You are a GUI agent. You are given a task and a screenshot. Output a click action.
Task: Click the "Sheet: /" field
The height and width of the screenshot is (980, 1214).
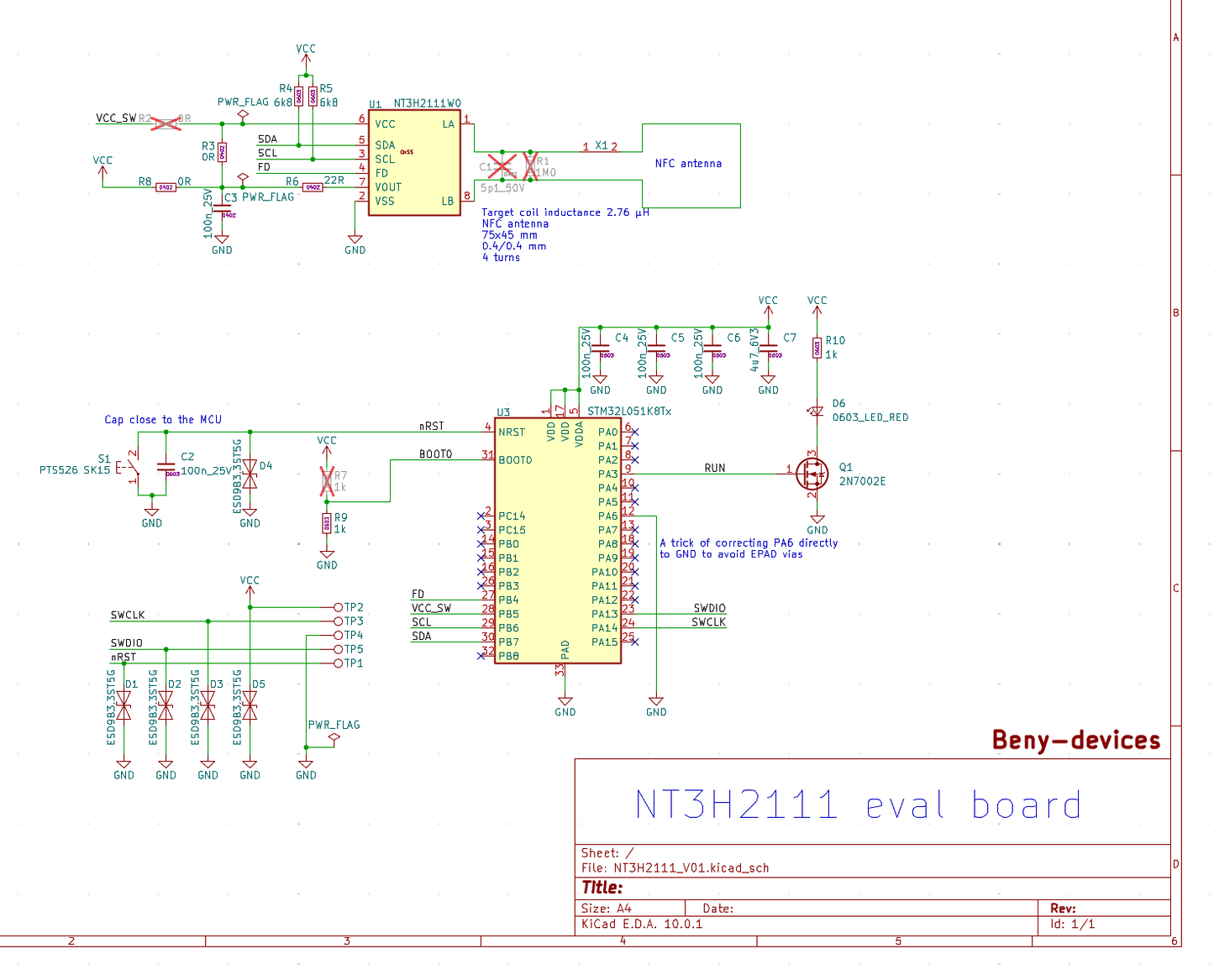click(607, 853)
